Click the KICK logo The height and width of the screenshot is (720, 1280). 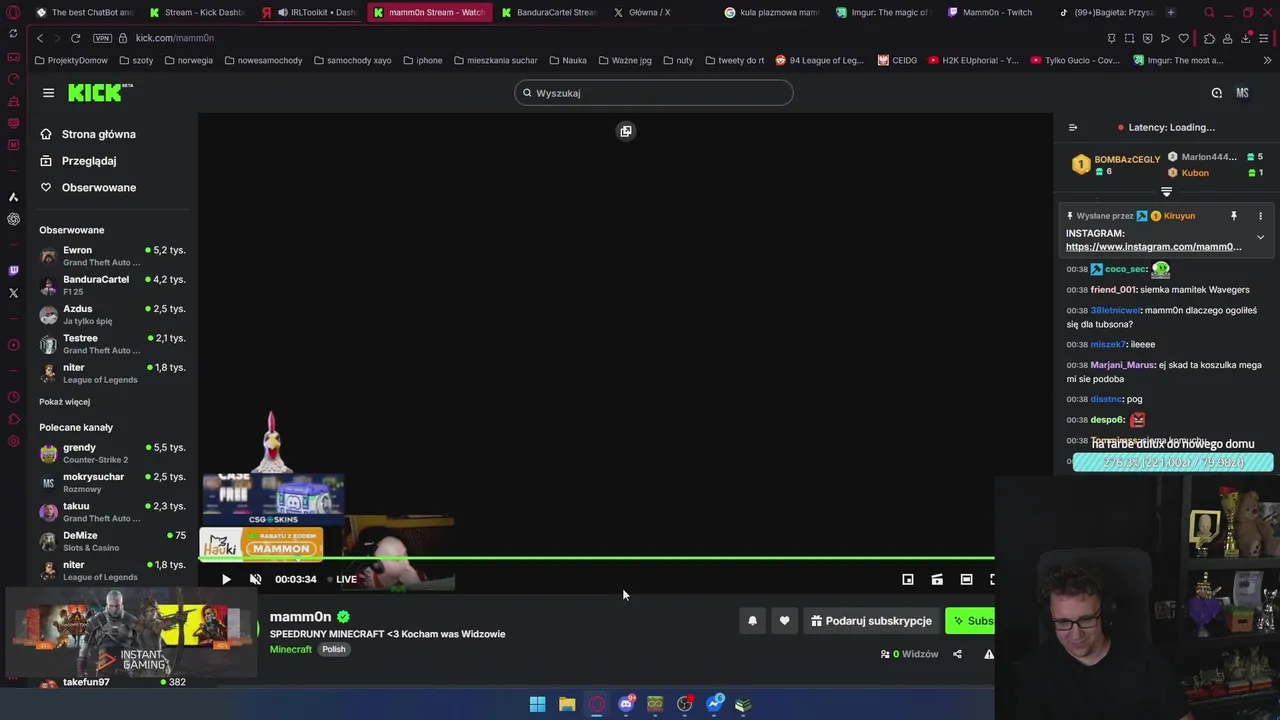[x=100, y=93]
